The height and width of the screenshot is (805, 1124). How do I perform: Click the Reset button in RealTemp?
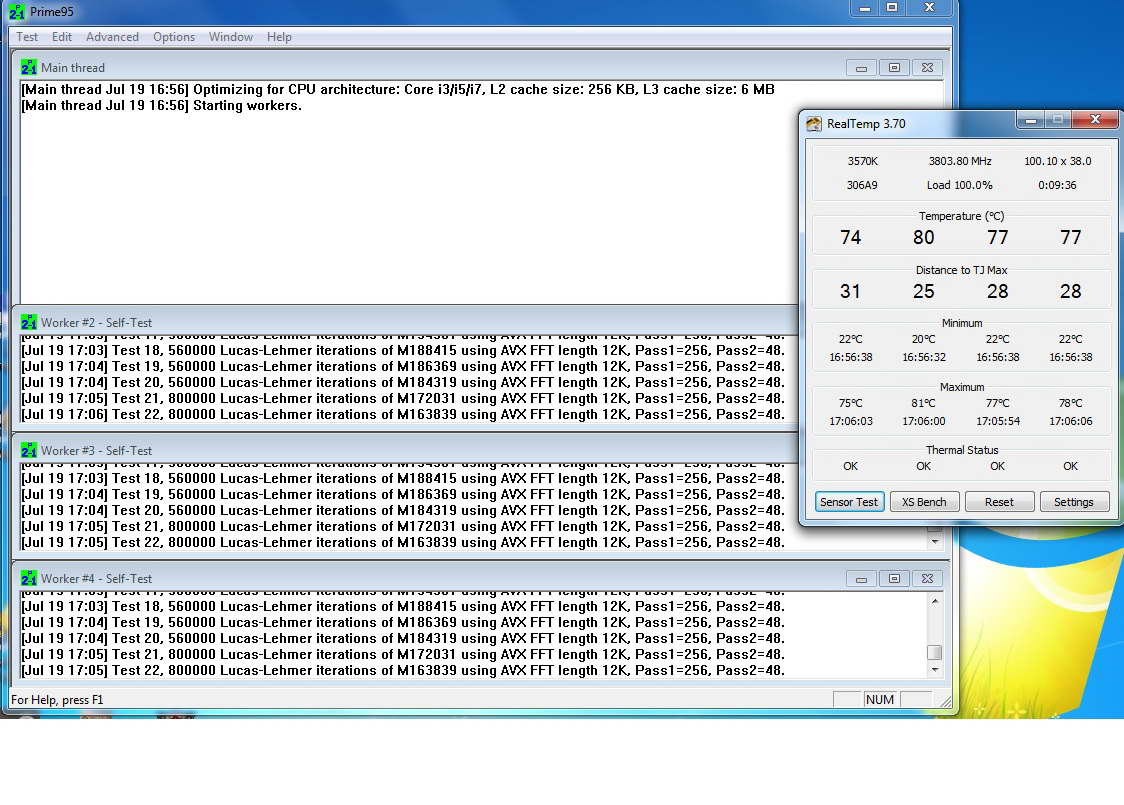point(999,502)
